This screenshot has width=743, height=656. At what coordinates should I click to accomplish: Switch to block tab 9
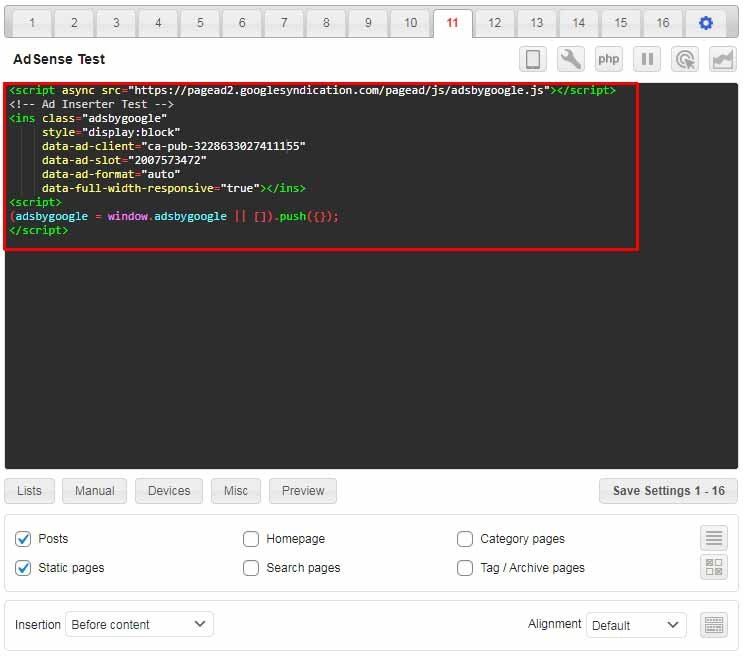(368, 23)
